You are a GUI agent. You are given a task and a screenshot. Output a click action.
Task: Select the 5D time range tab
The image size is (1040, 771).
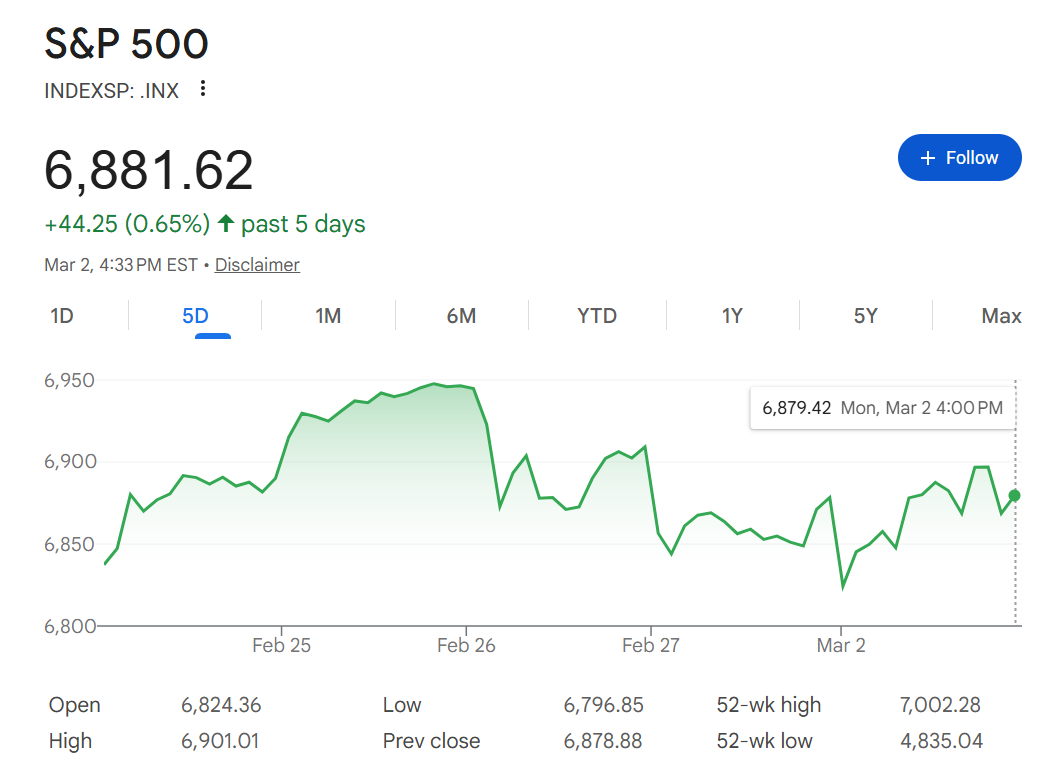coord(195,316)
